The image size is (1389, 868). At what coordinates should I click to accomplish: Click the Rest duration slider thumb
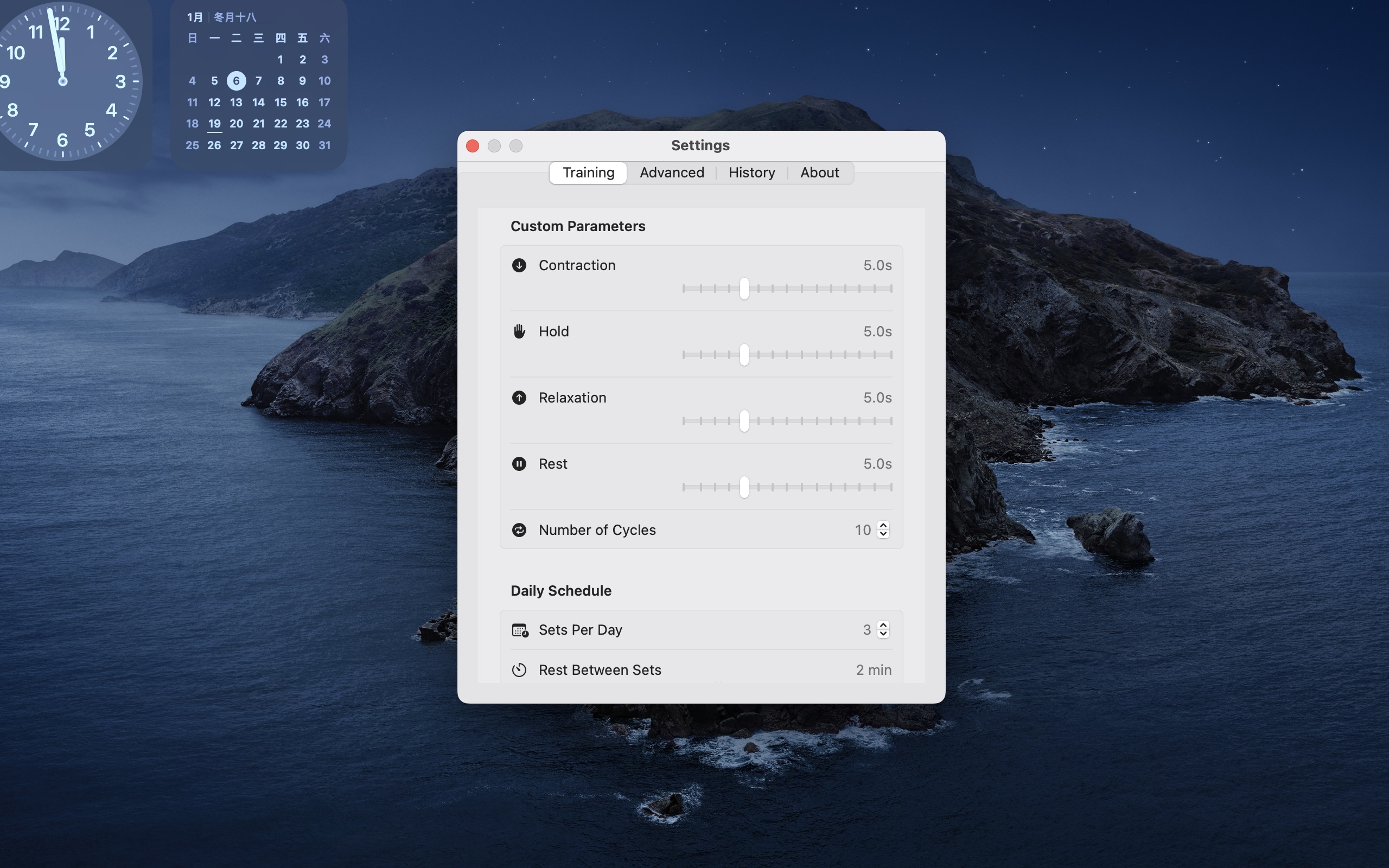(x=744, y=487)
